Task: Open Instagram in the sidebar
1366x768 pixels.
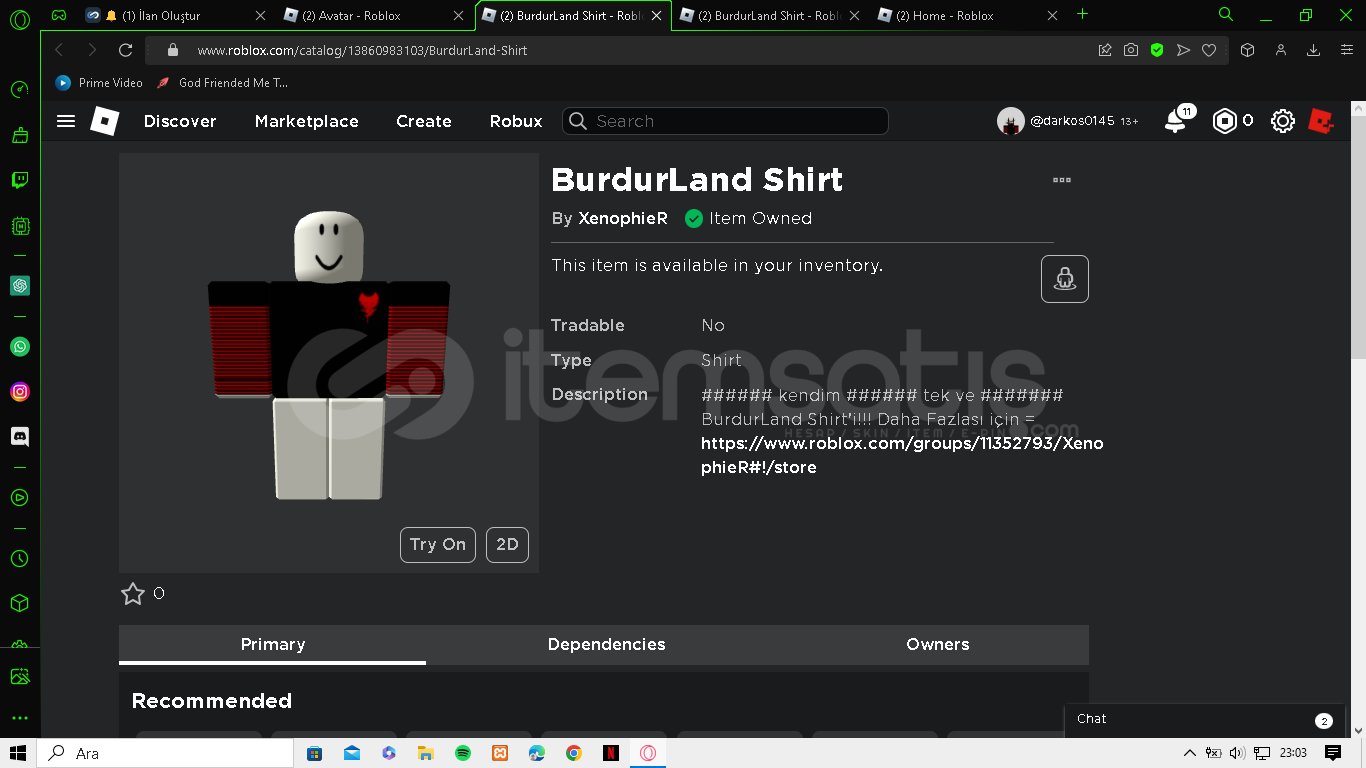Action: pos(19,392)
